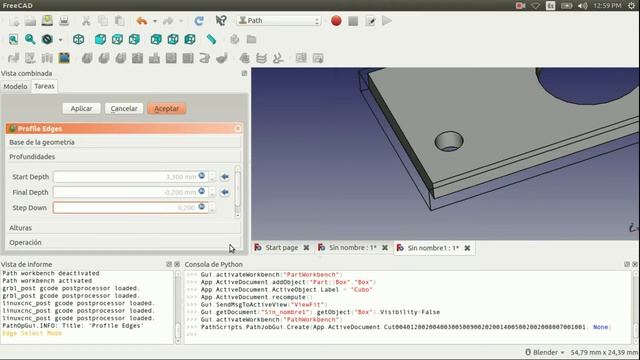
Task: Switch to rear view cube
Action: (156, 39)
